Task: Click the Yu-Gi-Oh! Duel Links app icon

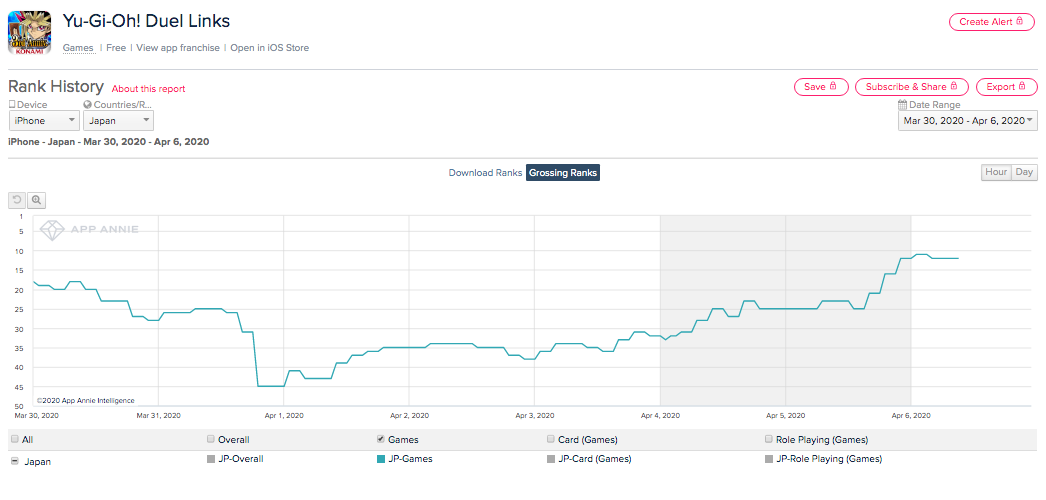Action: point(29,33)
